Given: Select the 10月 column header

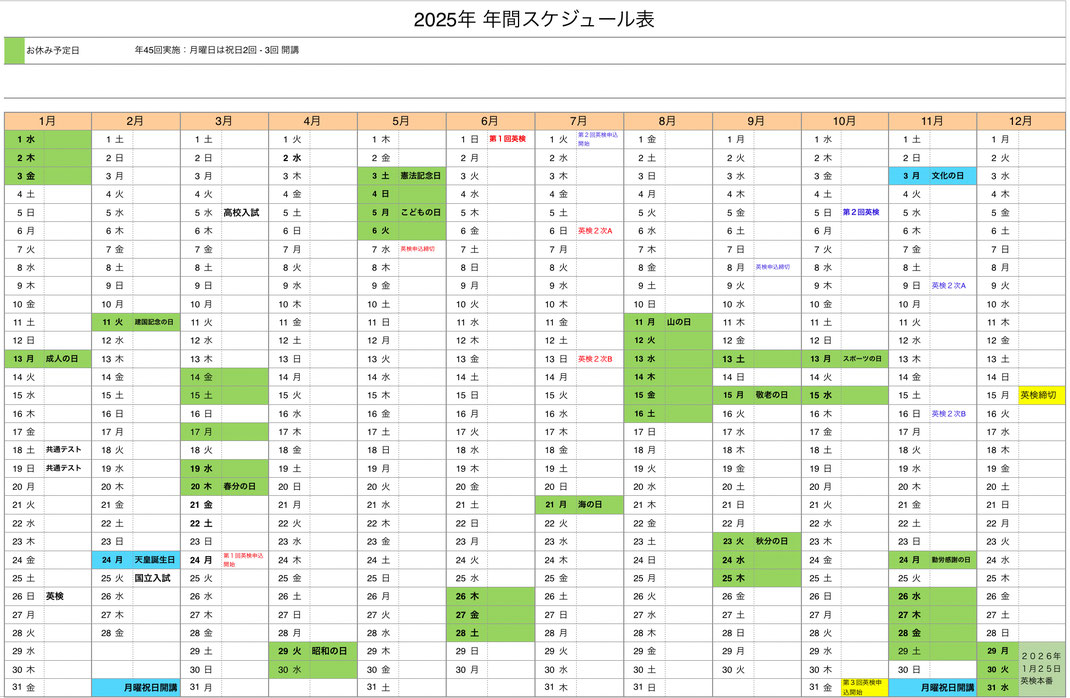Looking at the screenshot, I should pyautogui.click(x=844, y=121).
